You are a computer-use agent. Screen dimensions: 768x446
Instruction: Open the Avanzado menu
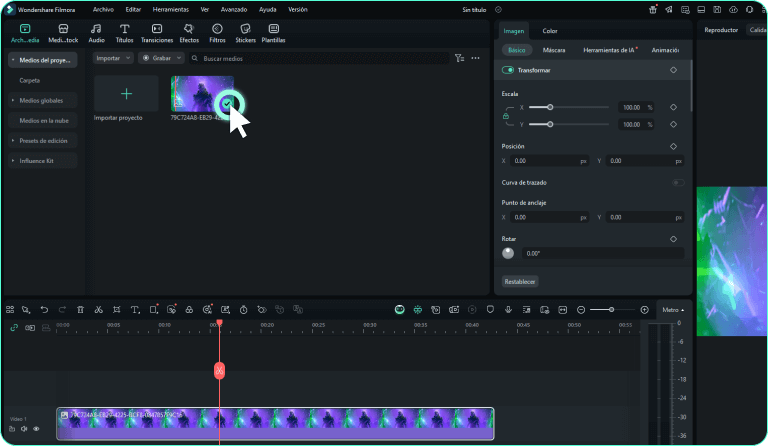click(x=234, y=9)
